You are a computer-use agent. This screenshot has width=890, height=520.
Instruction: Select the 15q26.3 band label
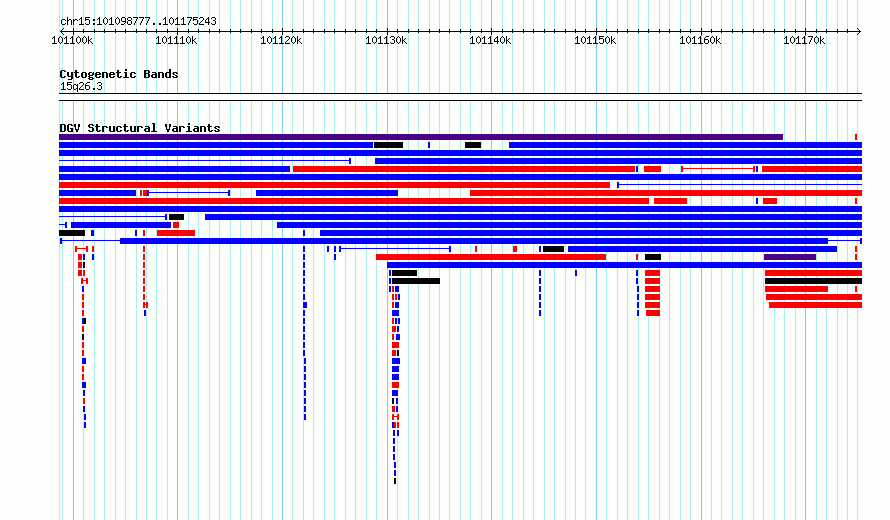pos(81,86)
